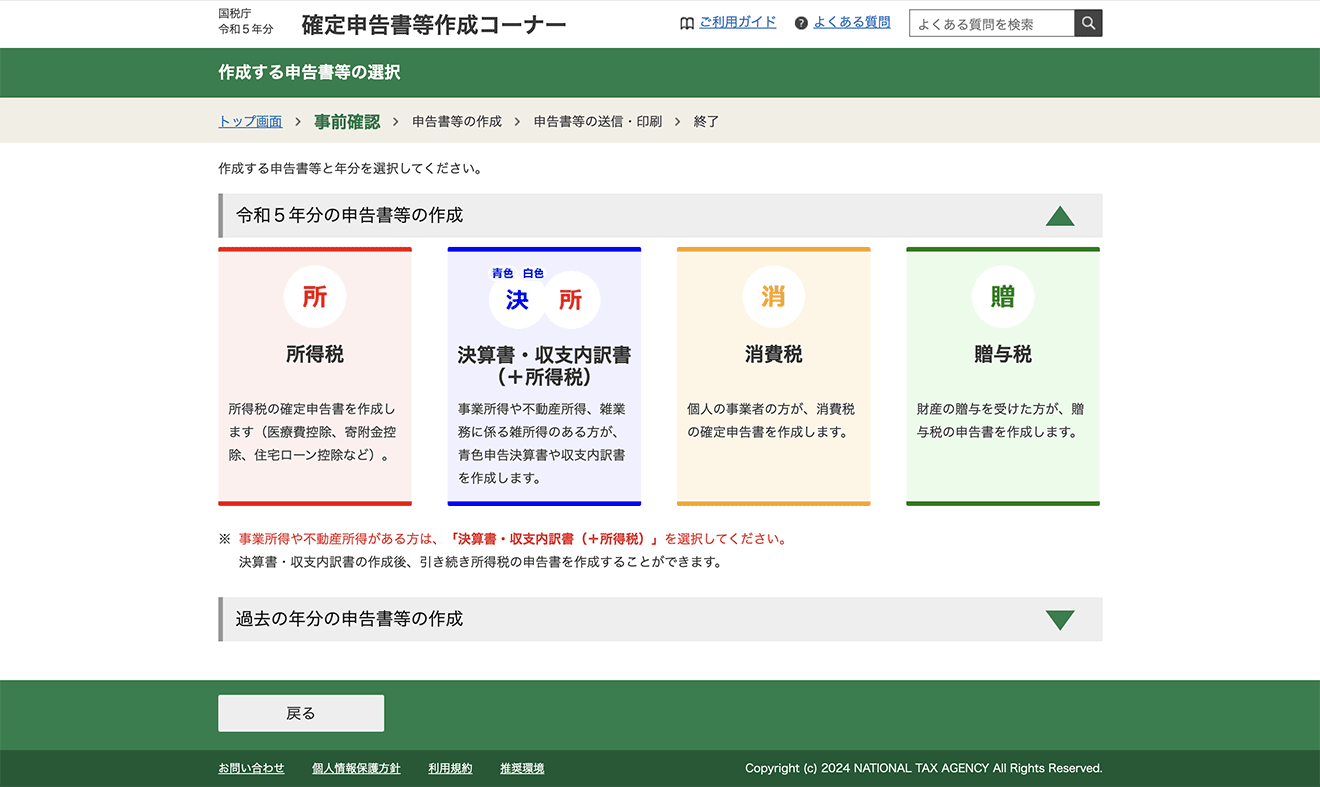1320x787 pixels.
Task: Open 推奨環境 footer link
Action: coord(522,768)
